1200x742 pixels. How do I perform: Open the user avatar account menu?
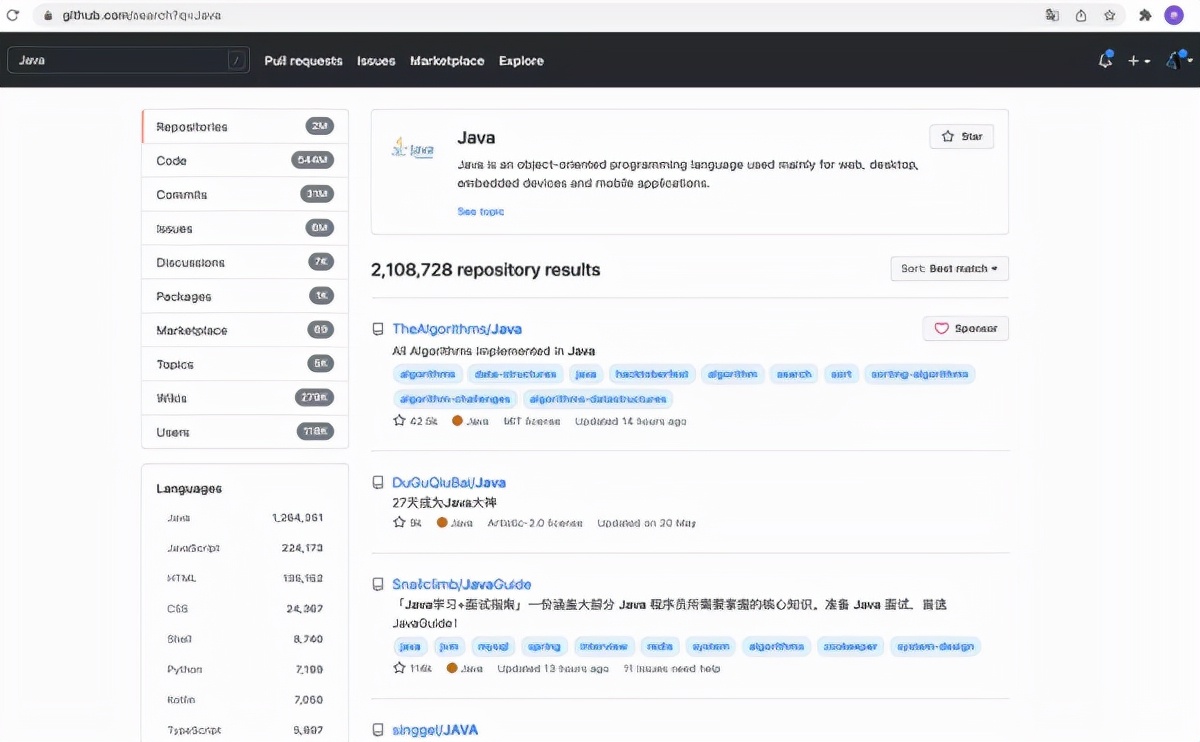tap(1178, 61)
